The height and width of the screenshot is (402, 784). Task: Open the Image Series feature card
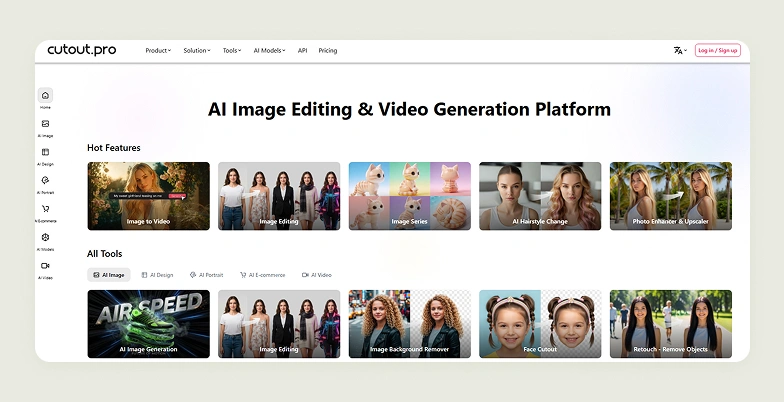pos(410,196)
